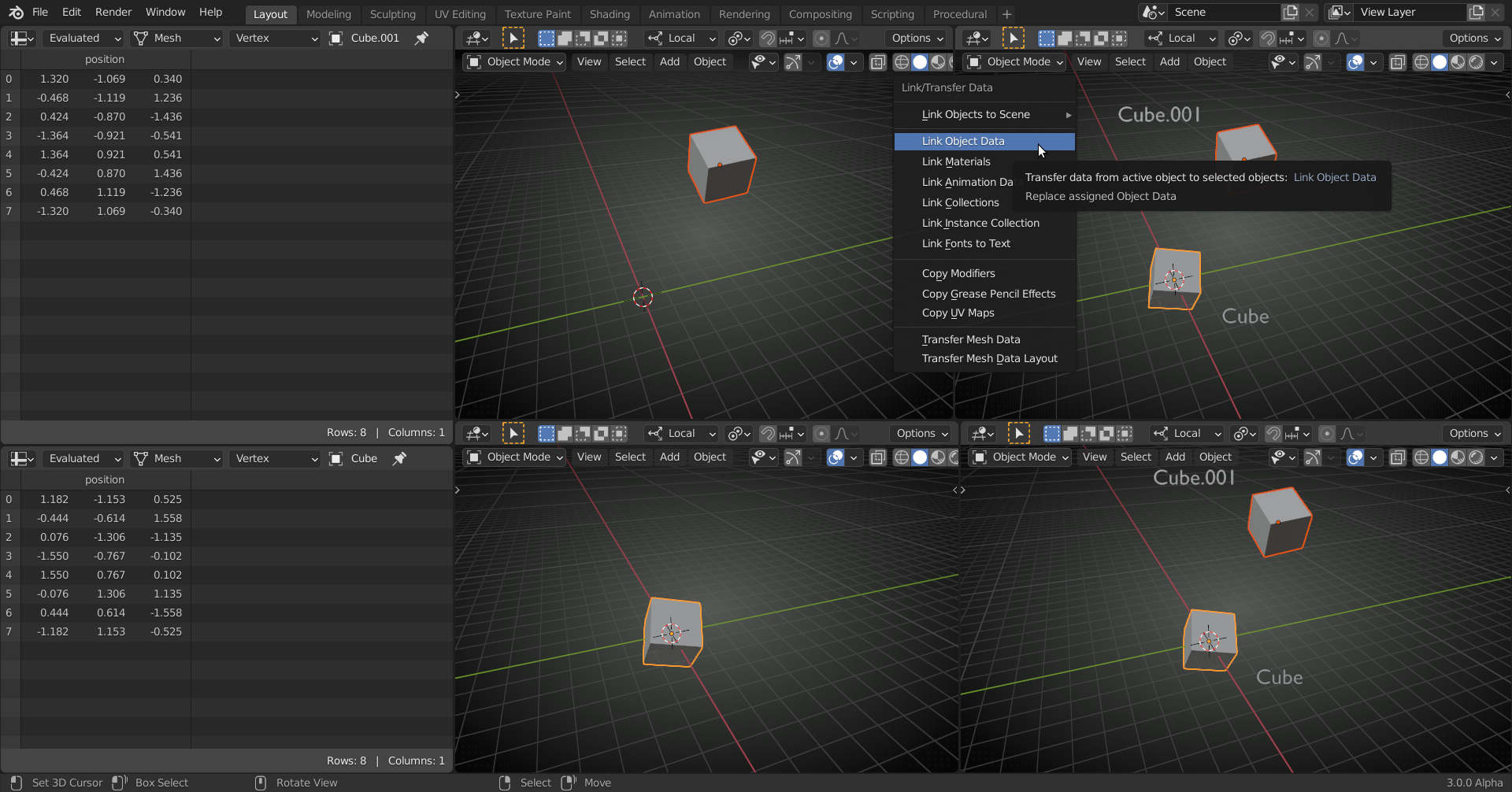Viewport: 1512px width, 792px height.
Task: Pick the select tool icon in bottom-right viewport header
Action: [x=1019, y=433]
